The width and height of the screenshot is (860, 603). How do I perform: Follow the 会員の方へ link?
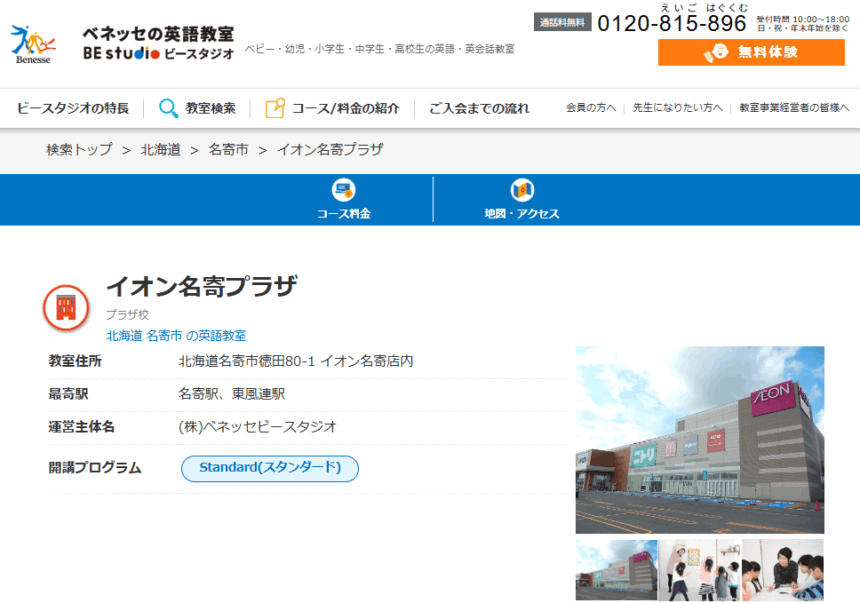point(591,108)
